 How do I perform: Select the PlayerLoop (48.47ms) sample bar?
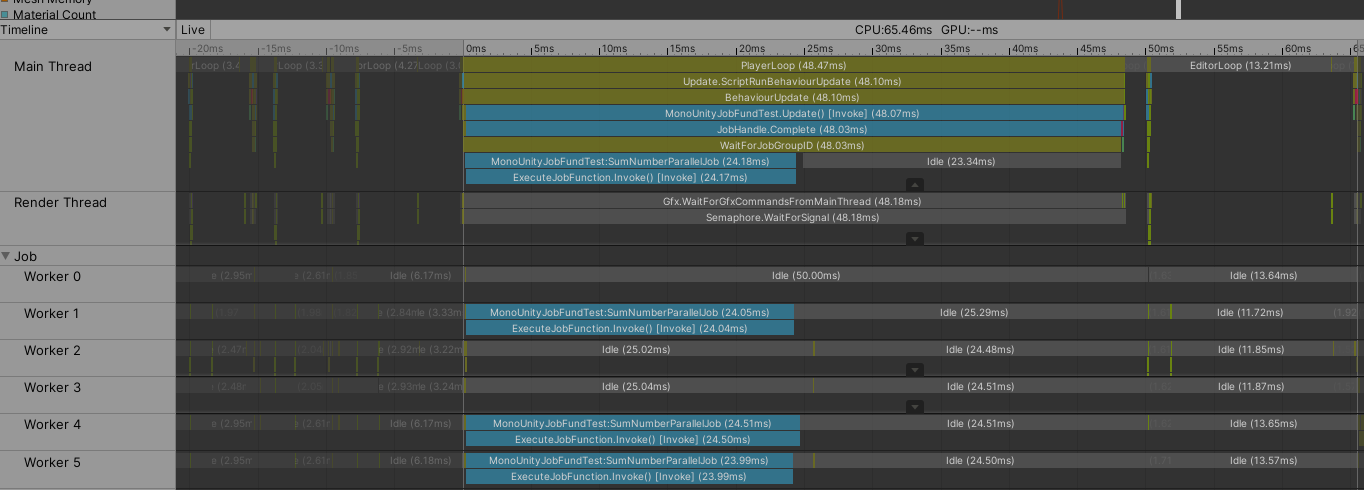click(793, 65)
